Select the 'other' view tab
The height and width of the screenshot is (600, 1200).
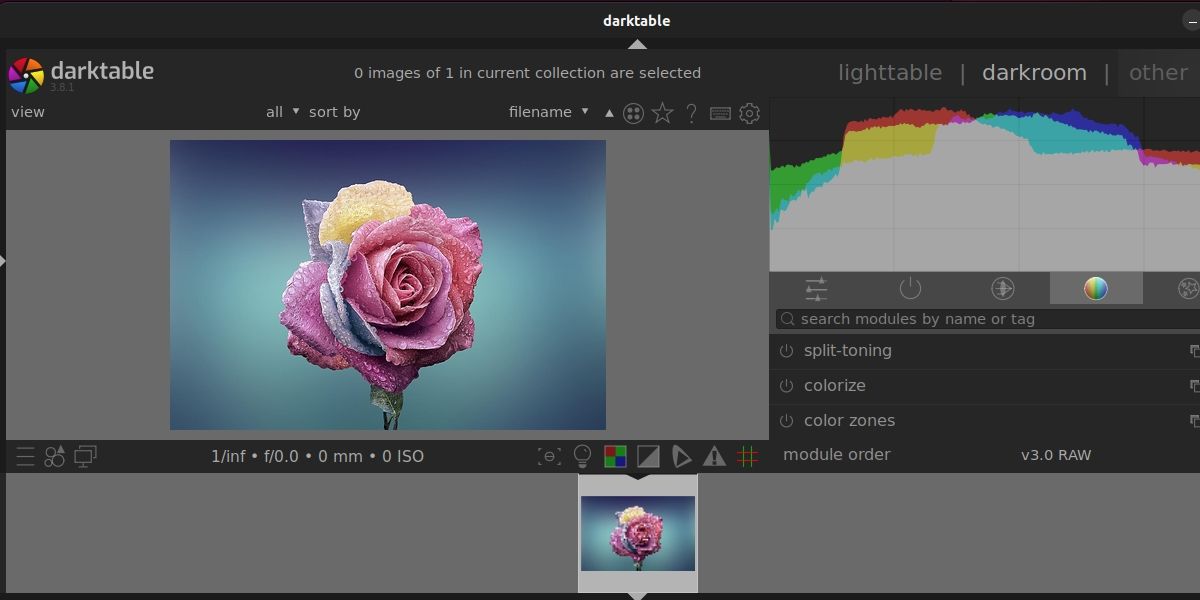1157,72
